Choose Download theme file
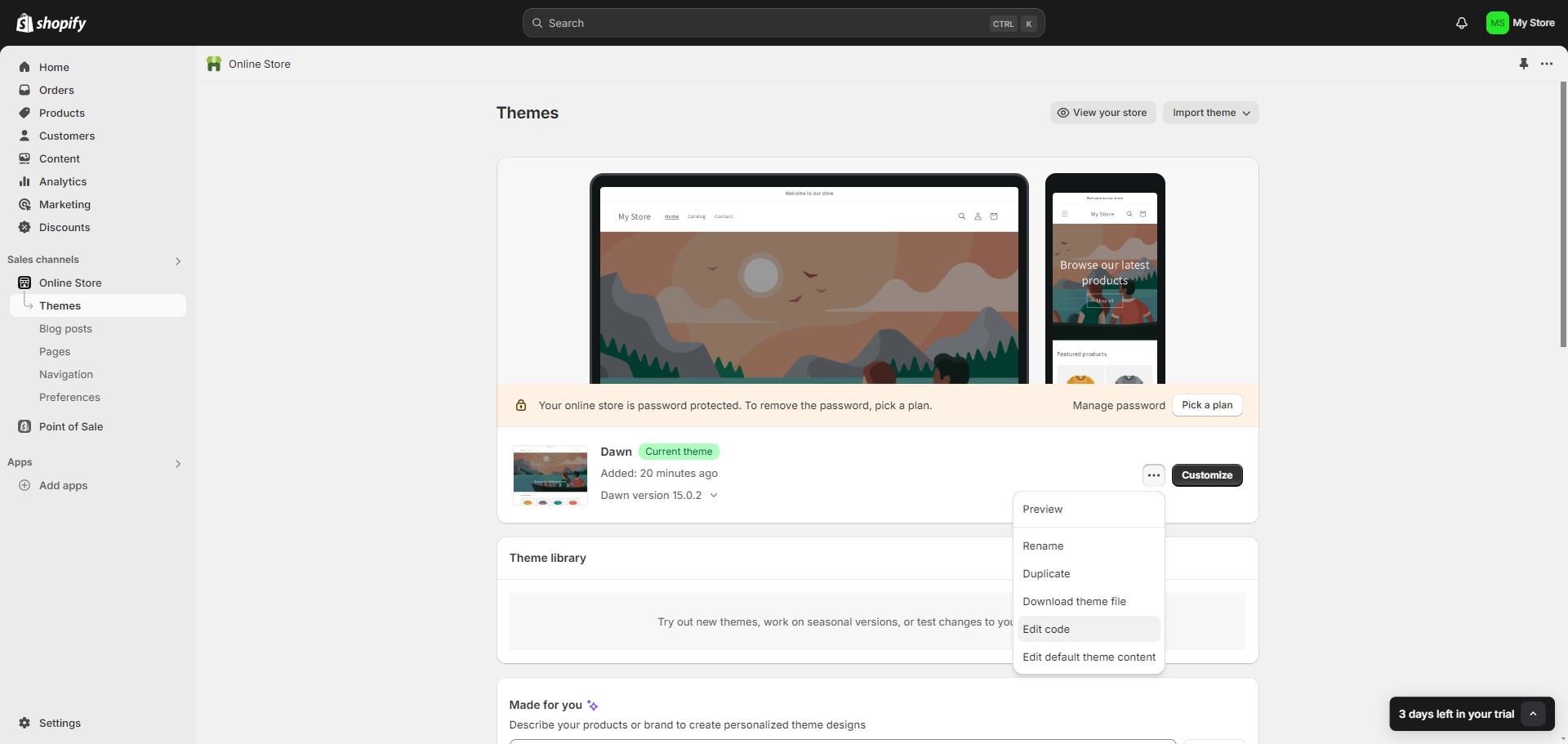This screenshot has width=1568, height=744. click(1089, 601)
